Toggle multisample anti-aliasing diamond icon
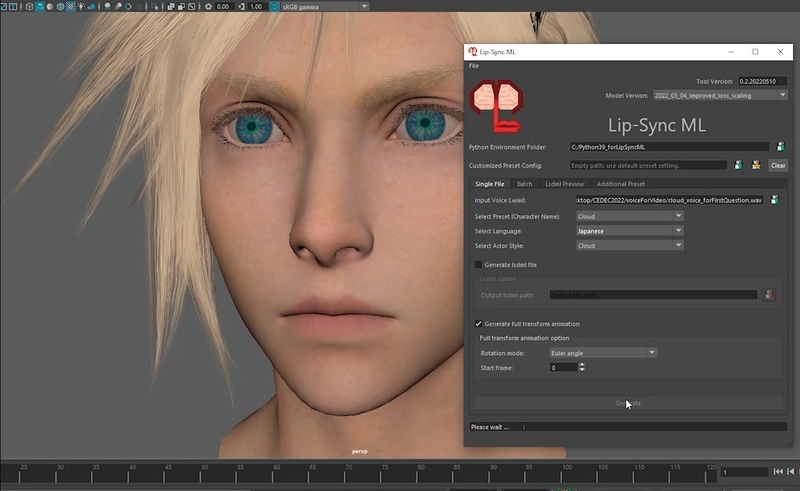 point(129,7)
